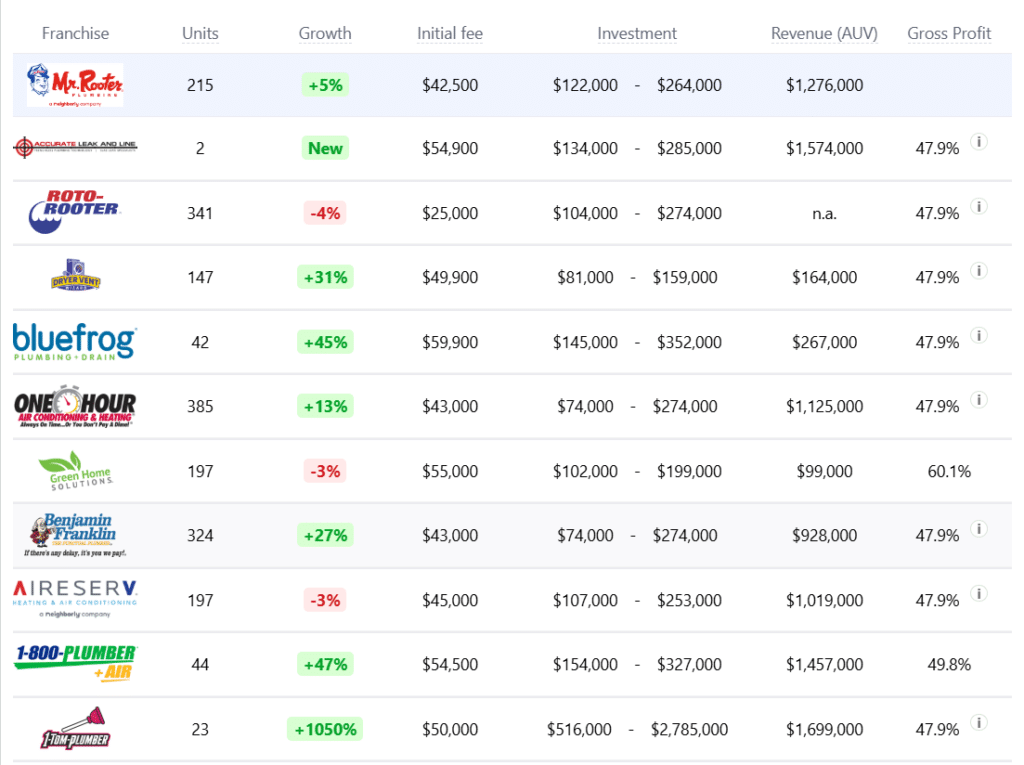This screenshot has width=1024, height=765.
Task: Click the Dryer Vent Wizard logo
Action: pyautogui.click(x=75, y=275)
